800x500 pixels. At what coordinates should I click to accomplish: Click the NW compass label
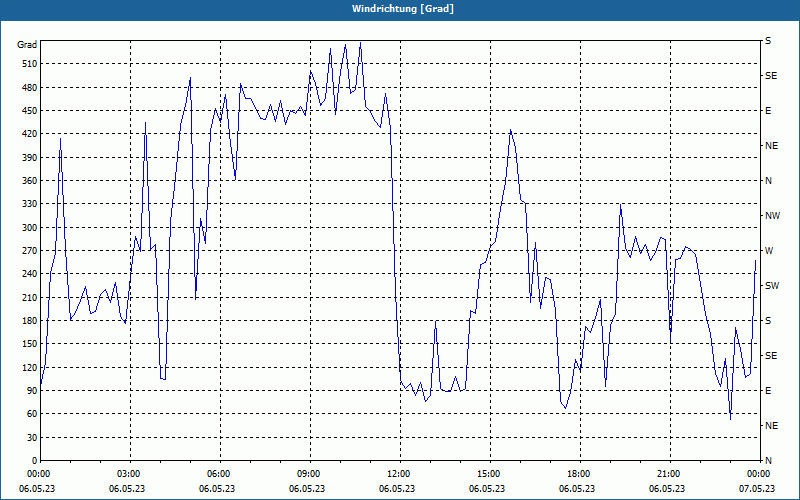point(772,216)
